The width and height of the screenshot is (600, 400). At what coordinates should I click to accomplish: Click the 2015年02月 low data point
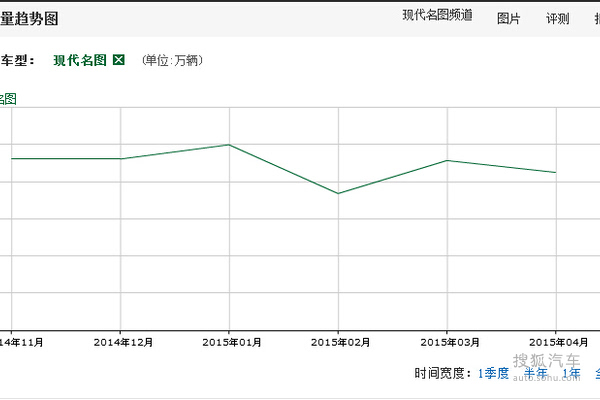click(338, 193)
